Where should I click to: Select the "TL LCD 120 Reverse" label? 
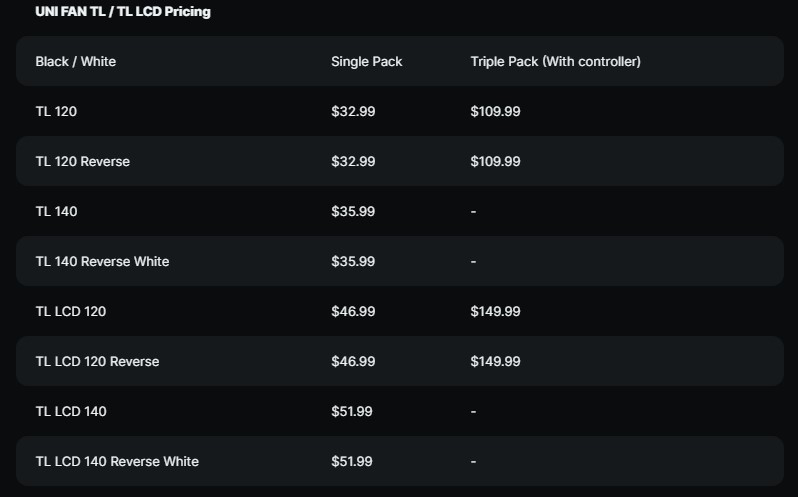(x=97, y=362)
